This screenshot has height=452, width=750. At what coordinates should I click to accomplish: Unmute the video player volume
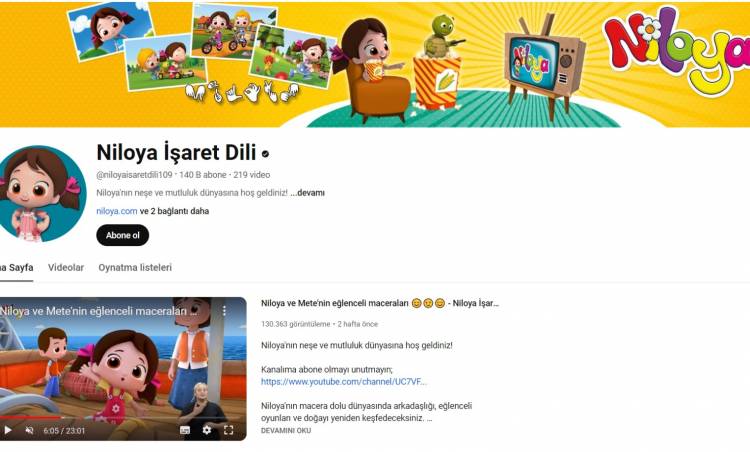(x=29, y=430)
